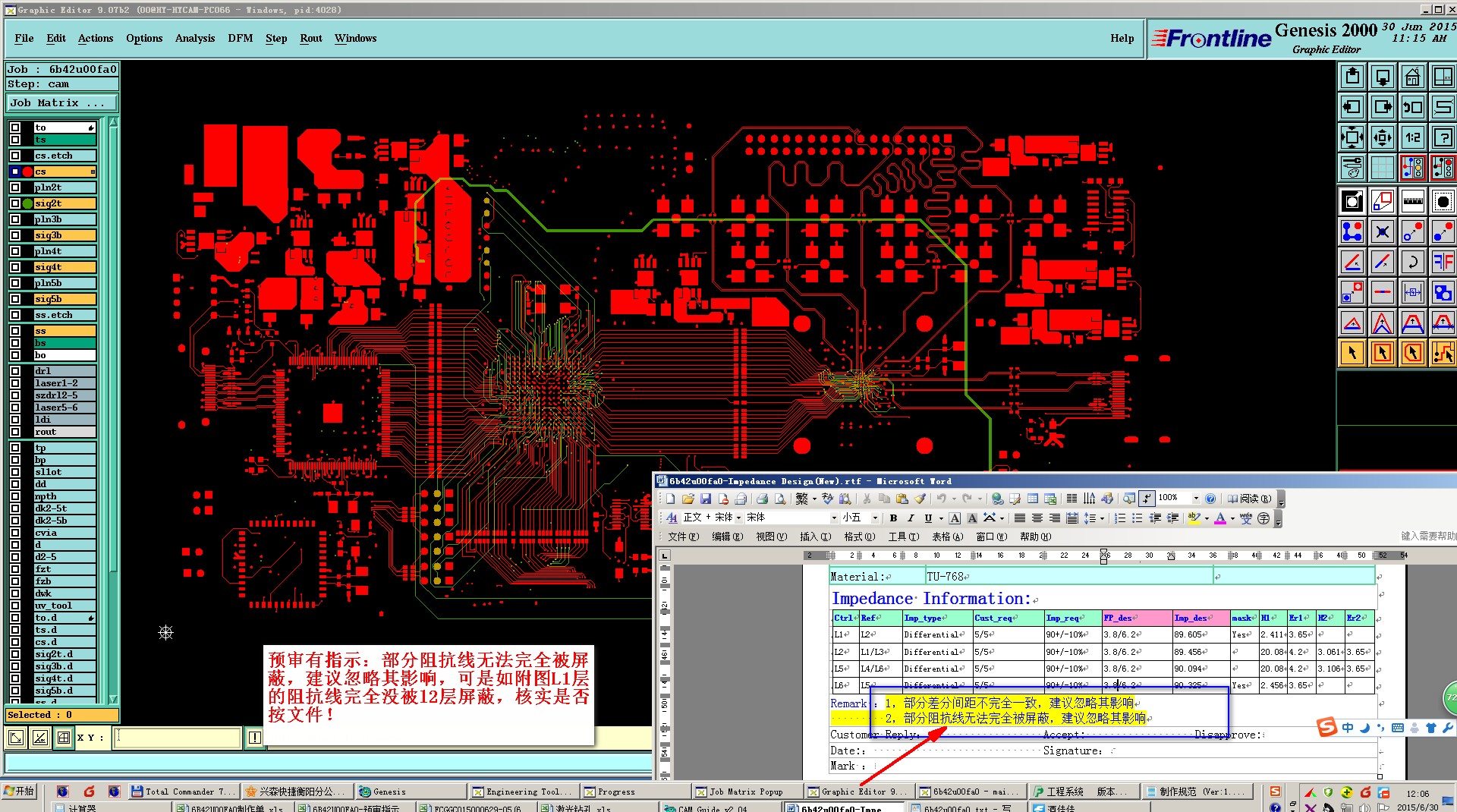Toggle the checkbox for layer sig2t
The width and height of the screenshot is (1457, 812).
(15, 203)
